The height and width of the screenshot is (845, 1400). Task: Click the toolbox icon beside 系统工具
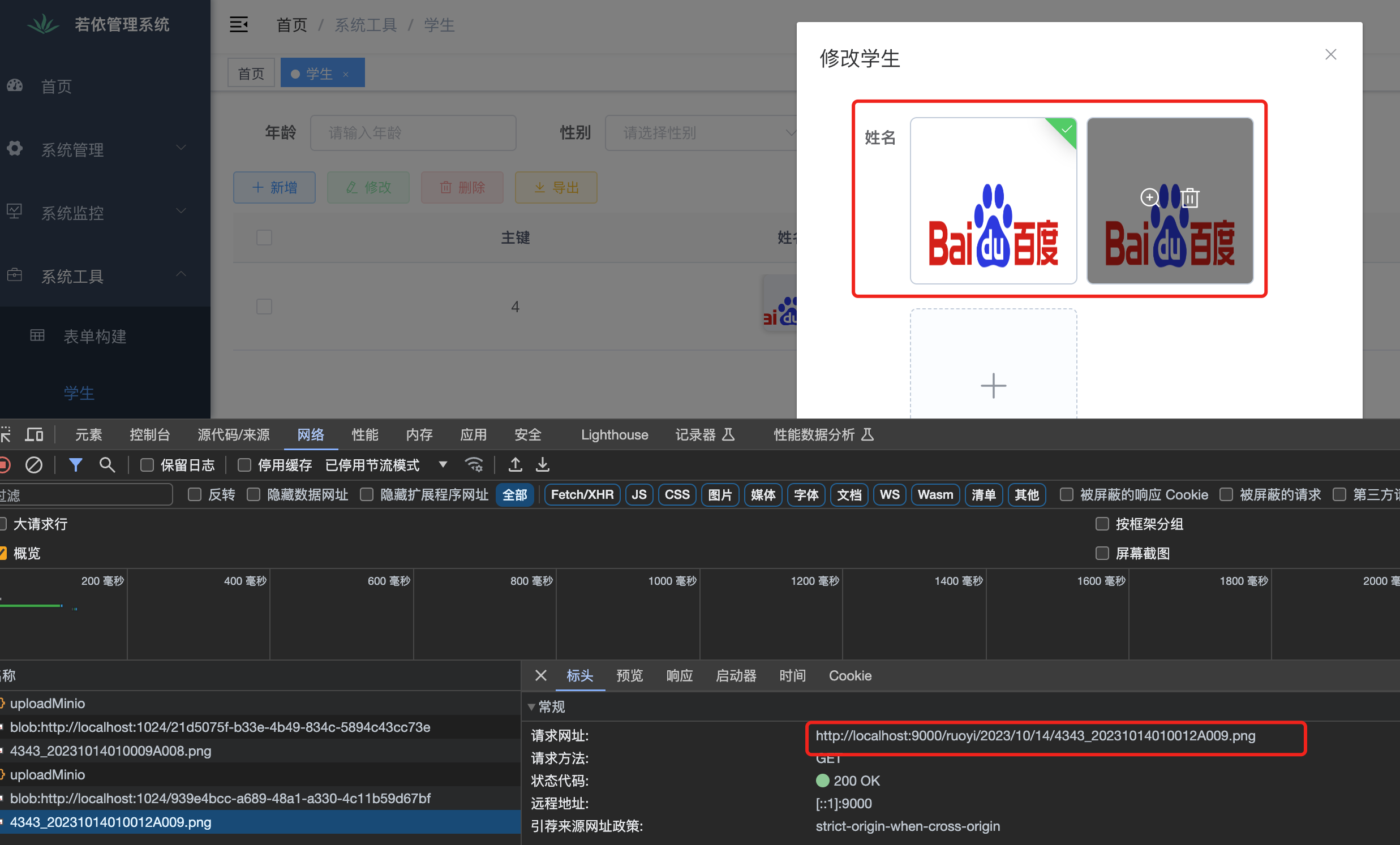[x=15, y=275]
